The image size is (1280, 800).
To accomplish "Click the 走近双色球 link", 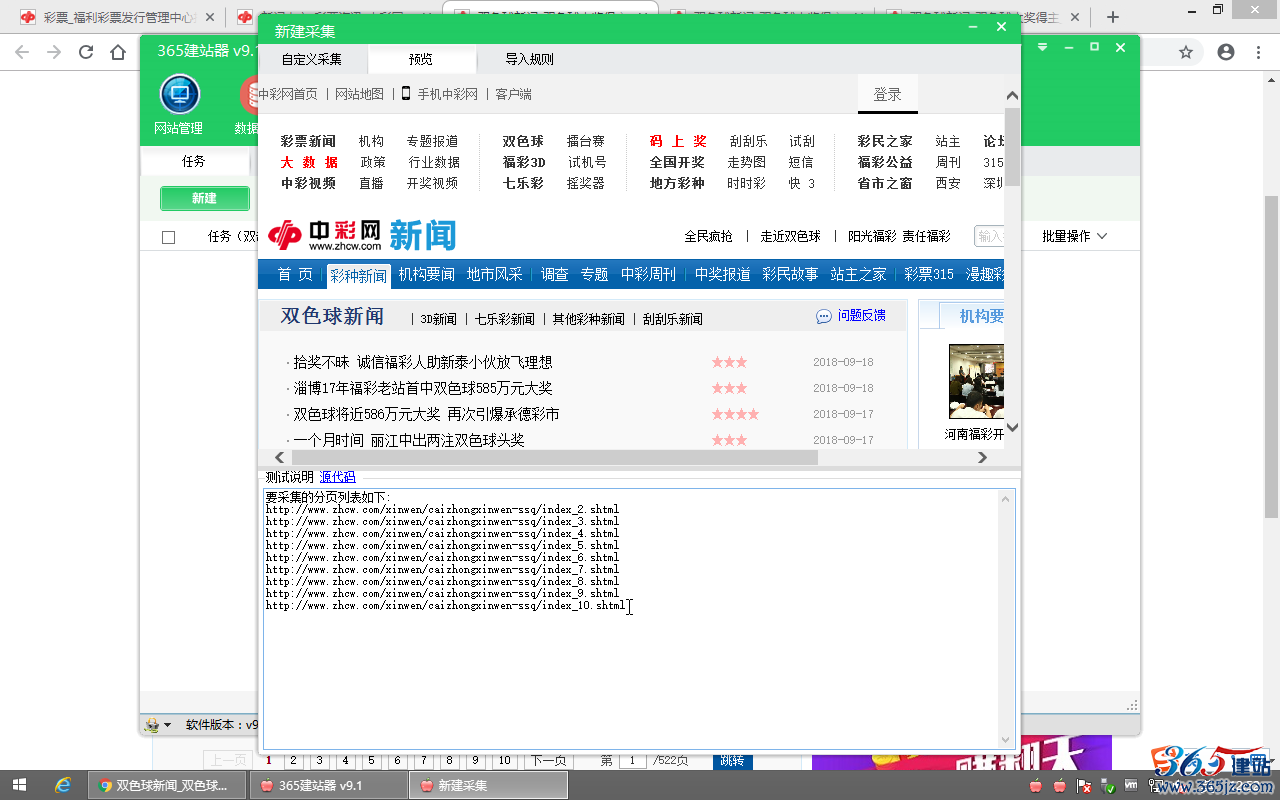I will (x=790, y=236).
